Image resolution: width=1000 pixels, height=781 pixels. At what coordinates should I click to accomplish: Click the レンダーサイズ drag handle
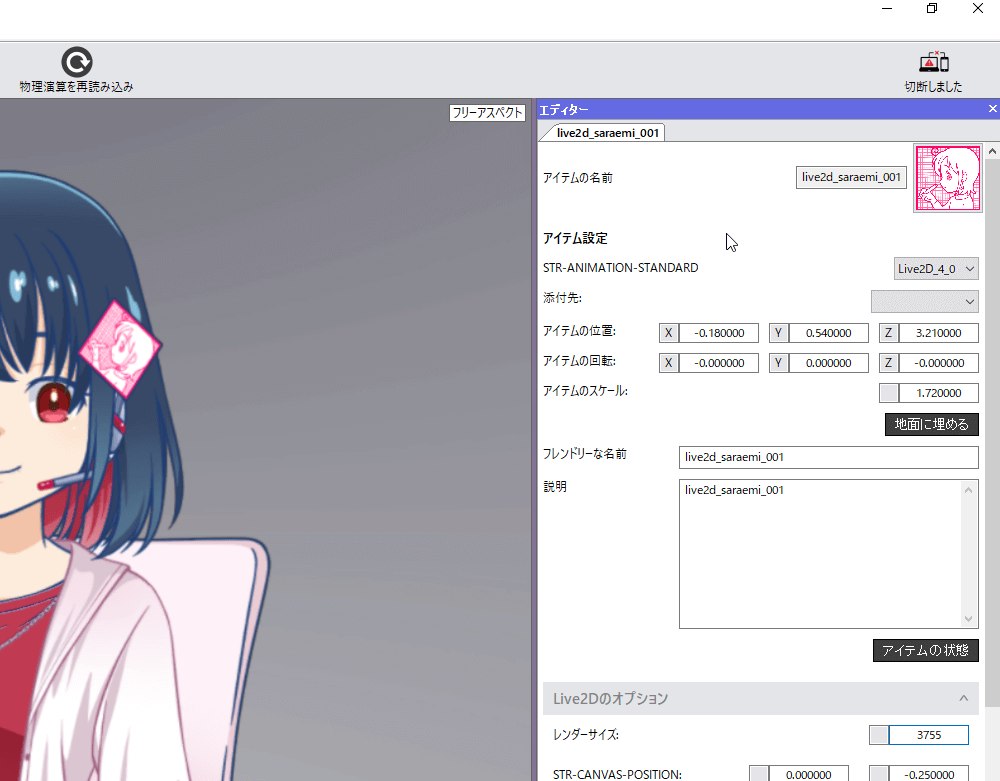pos(878,735)
